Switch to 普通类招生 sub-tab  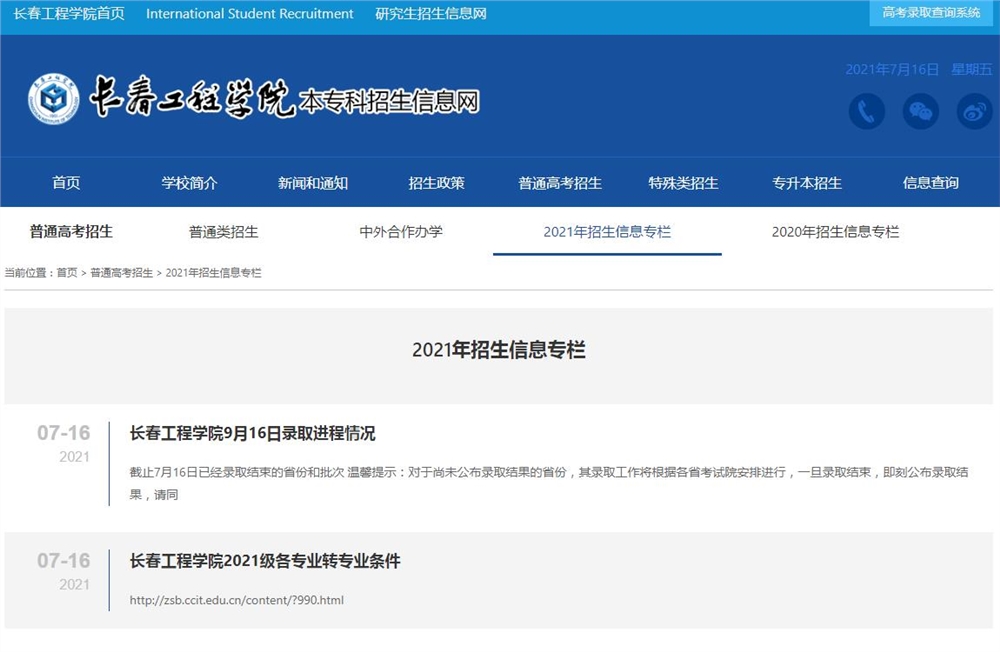224,232
